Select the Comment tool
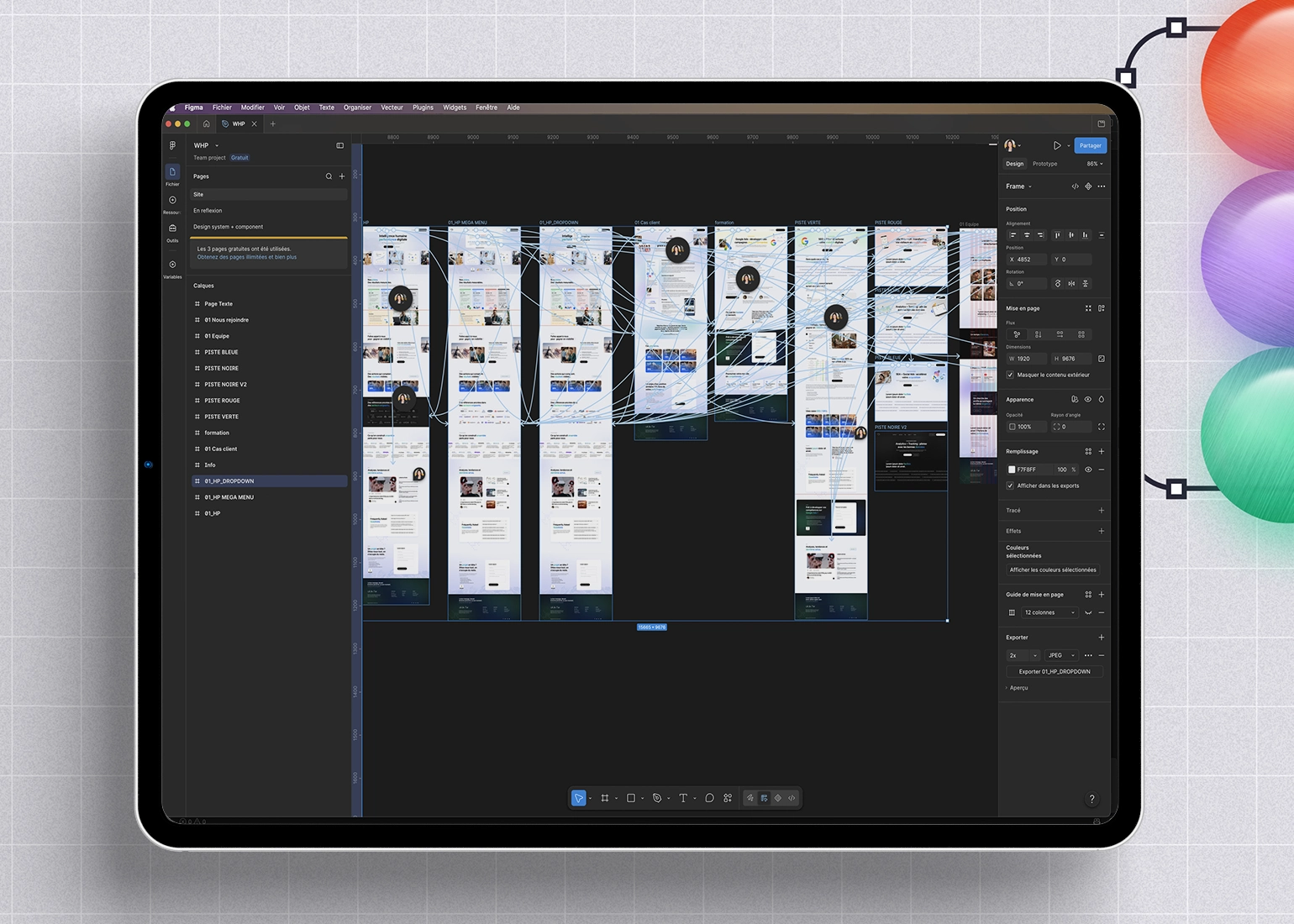The width and height of the screenshot is (1294, 924). (x=709, y=798)
